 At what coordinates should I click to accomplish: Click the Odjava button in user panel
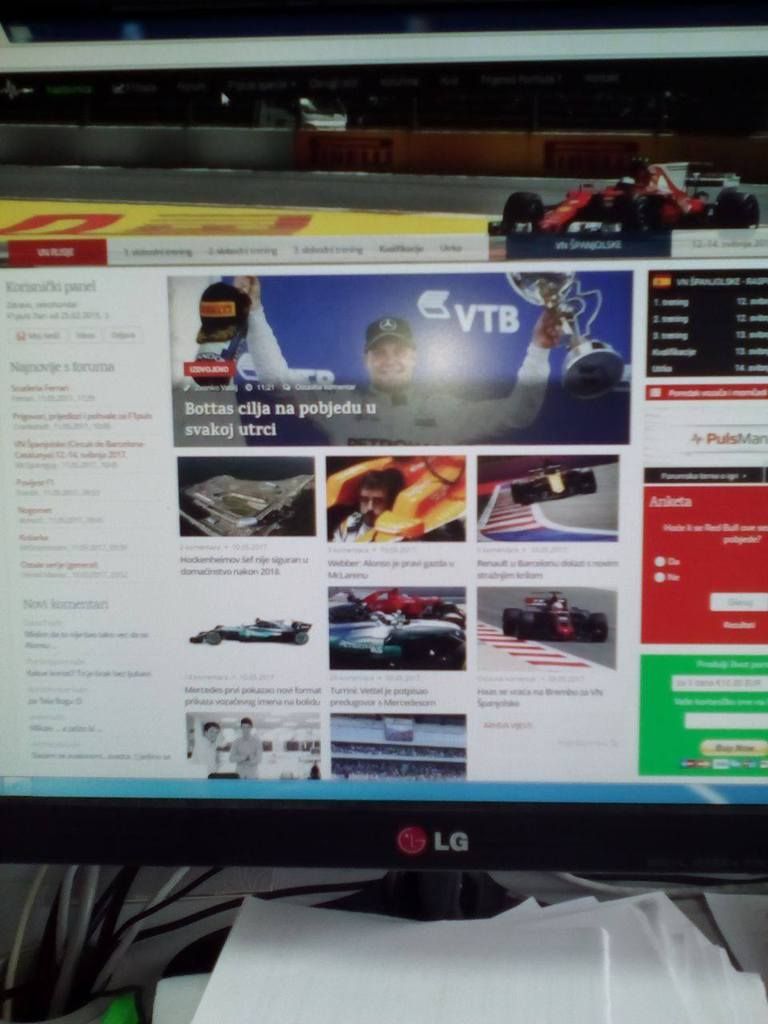pos(122,335)
